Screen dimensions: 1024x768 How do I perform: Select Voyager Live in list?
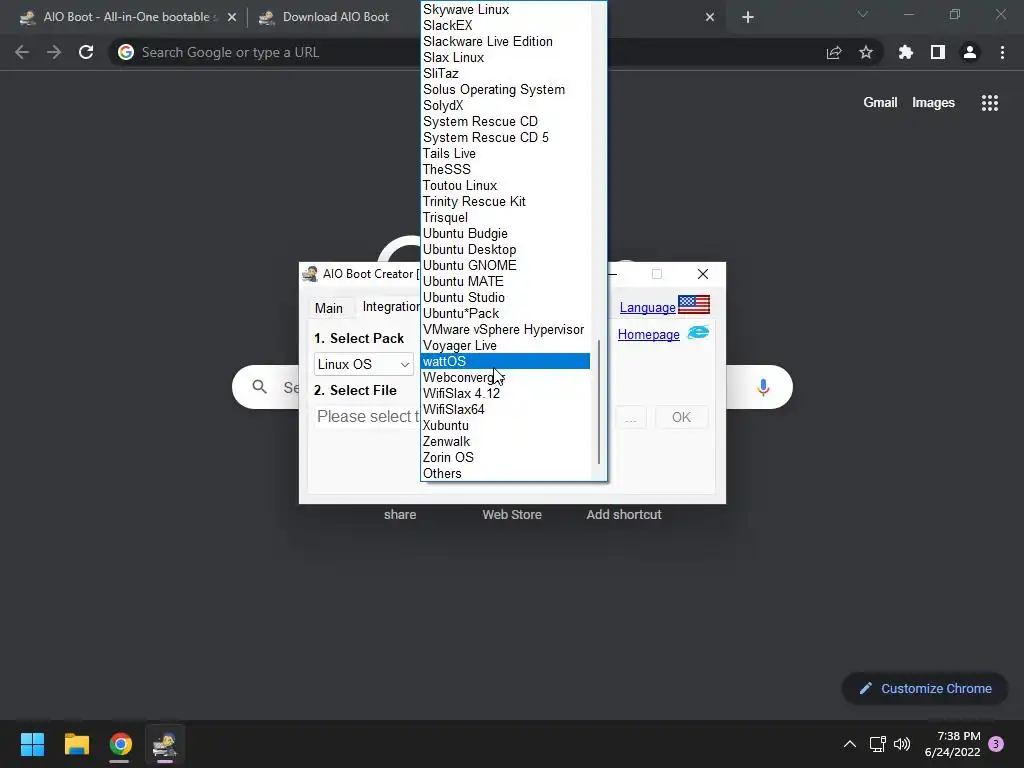(505, 345)
